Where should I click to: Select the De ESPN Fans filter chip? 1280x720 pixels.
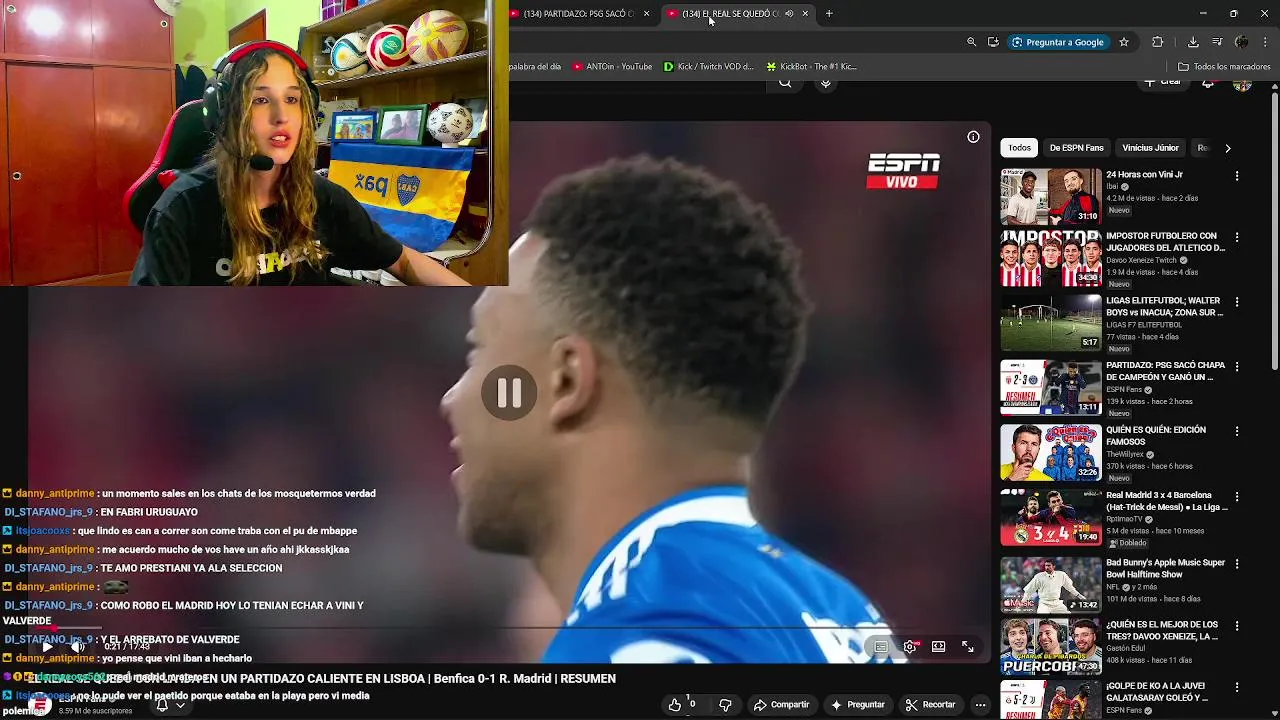pos(1076,148)
